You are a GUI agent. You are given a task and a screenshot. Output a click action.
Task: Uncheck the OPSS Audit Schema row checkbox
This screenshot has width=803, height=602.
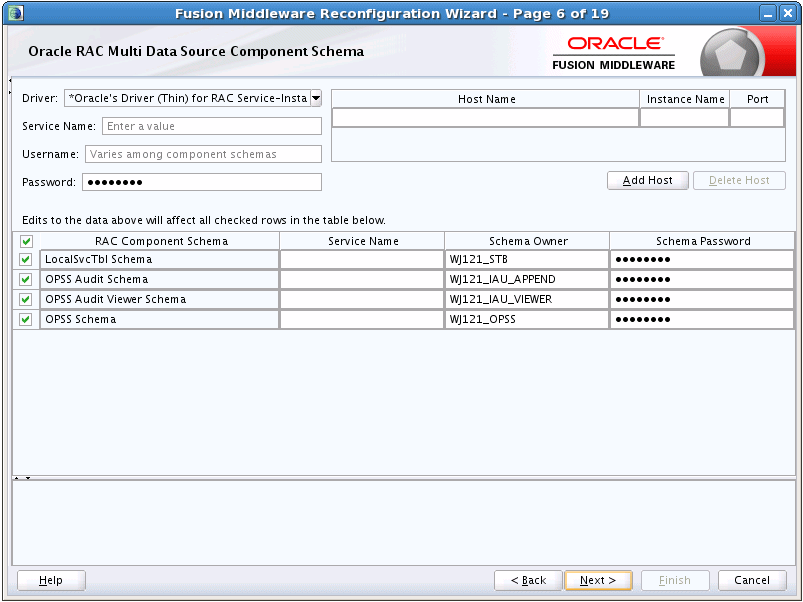tap(26, 280)
